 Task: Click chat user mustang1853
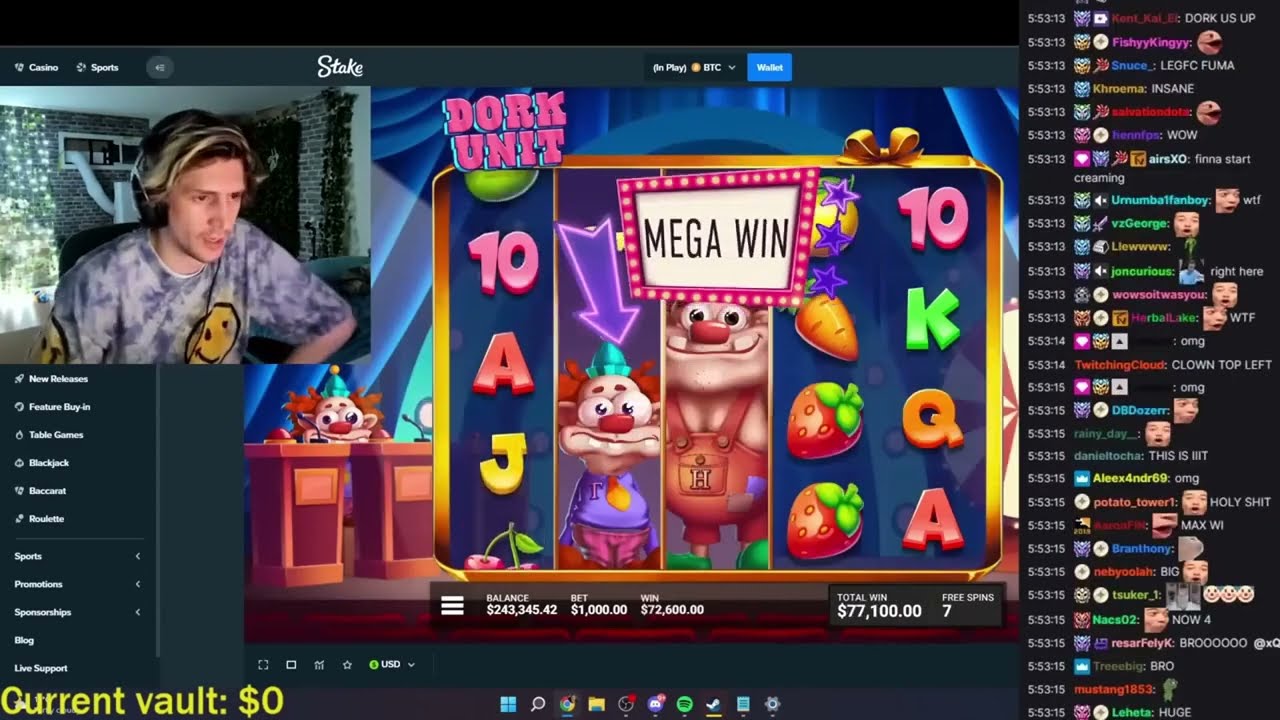tap(1114, 689)
